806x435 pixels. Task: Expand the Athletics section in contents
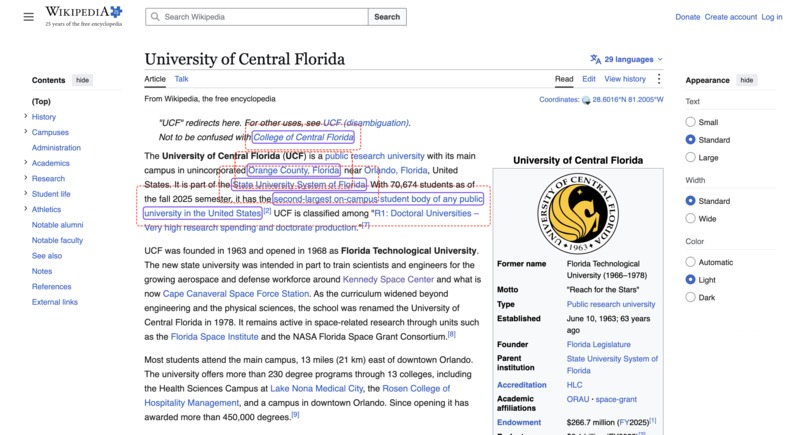[x=26, y=209]
